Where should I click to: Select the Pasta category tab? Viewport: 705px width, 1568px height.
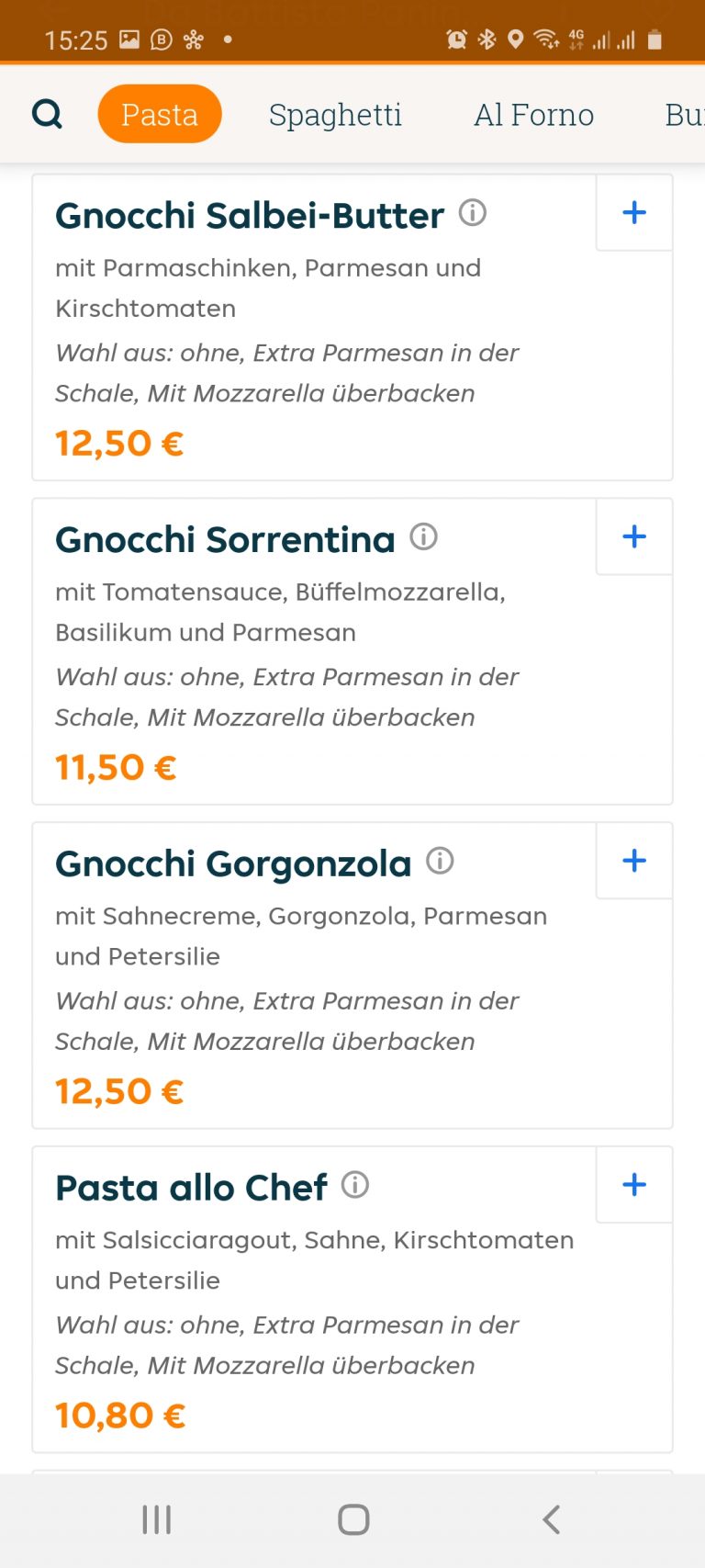(160, 114)
